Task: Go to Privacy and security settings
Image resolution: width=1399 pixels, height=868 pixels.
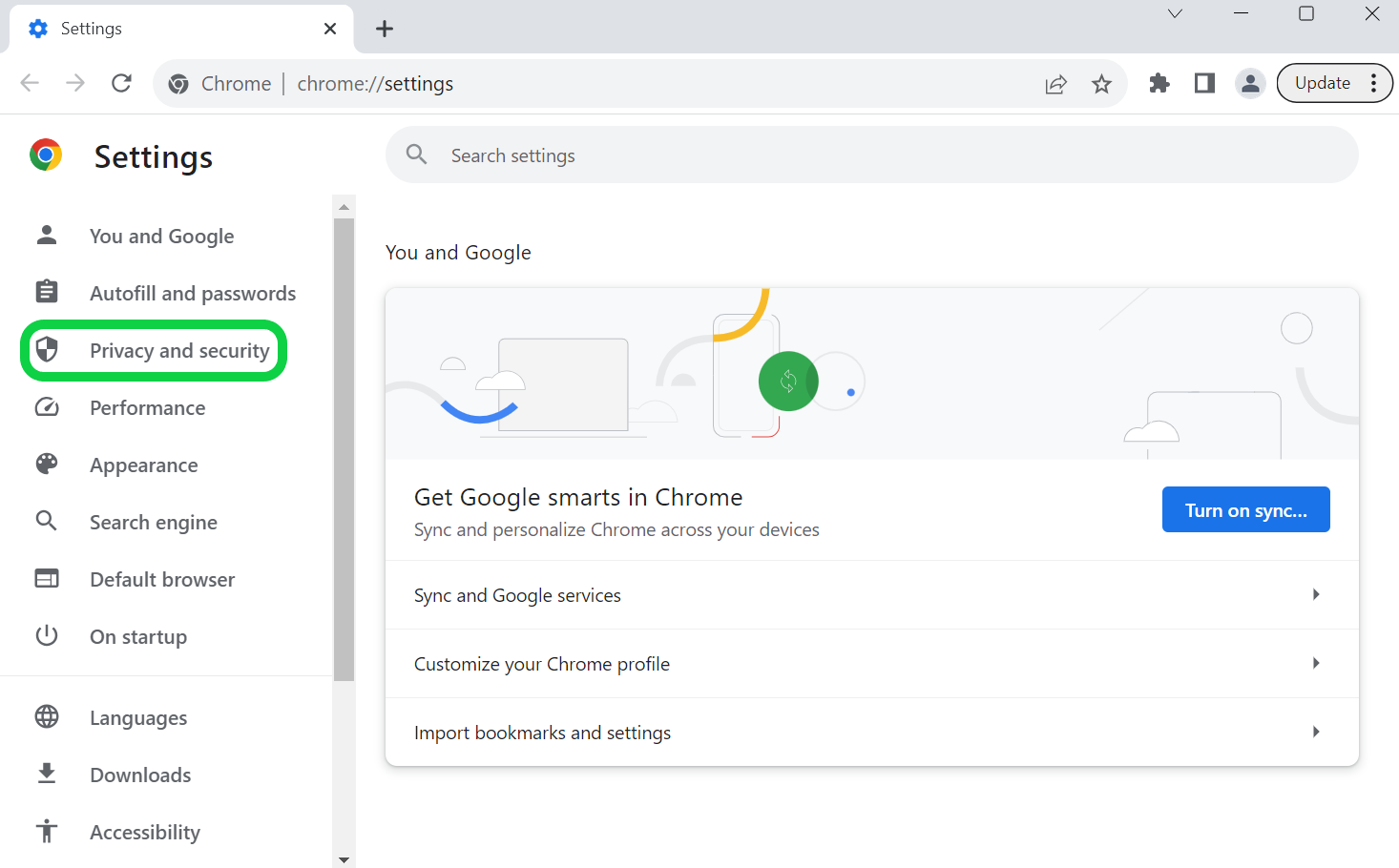Action: [179, 350]
